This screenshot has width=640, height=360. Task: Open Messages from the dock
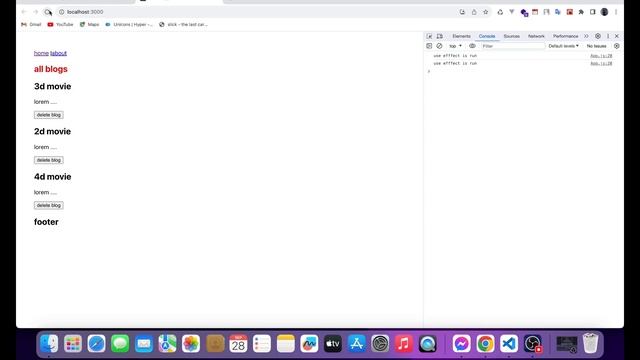120,344
